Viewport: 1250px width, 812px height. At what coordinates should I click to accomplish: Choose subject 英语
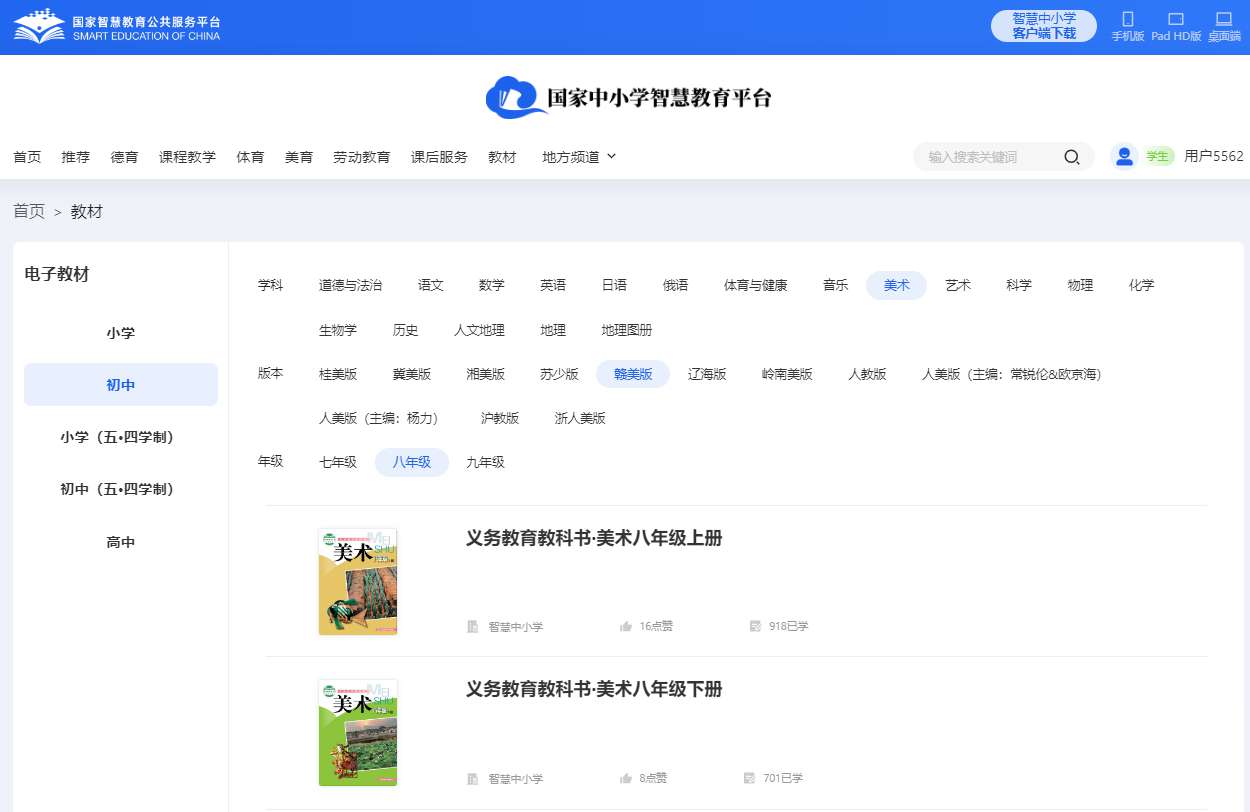tap(553, 285)
